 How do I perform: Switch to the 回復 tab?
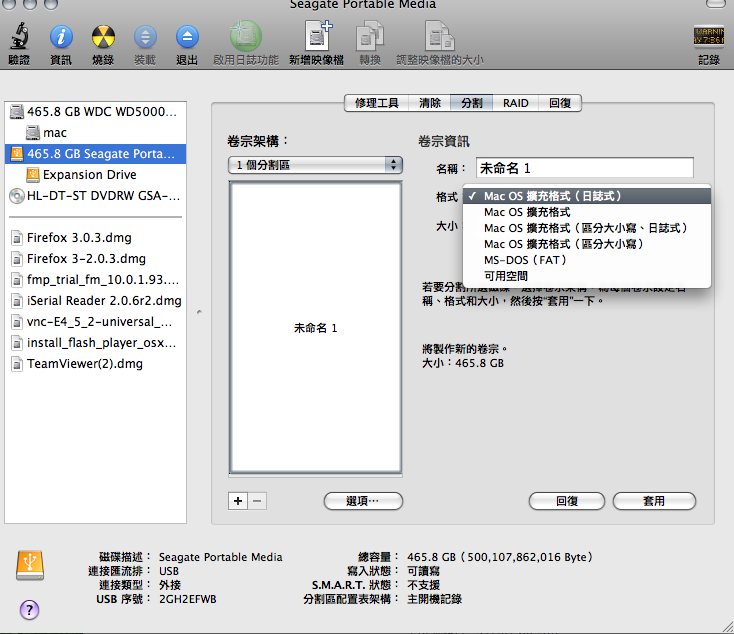[560, 103]
